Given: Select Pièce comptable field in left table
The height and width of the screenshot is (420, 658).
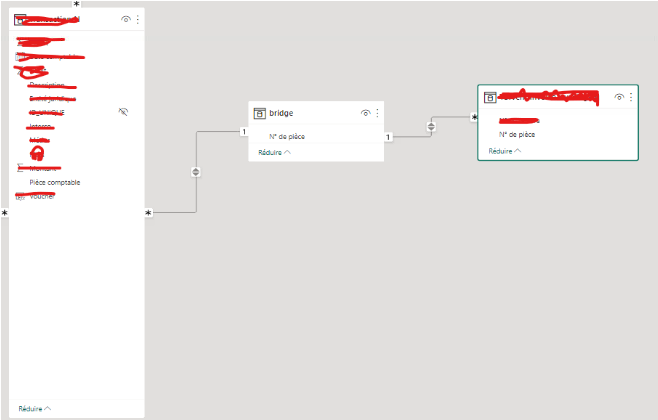Looking at the screenshot, I should click(55, 183).
